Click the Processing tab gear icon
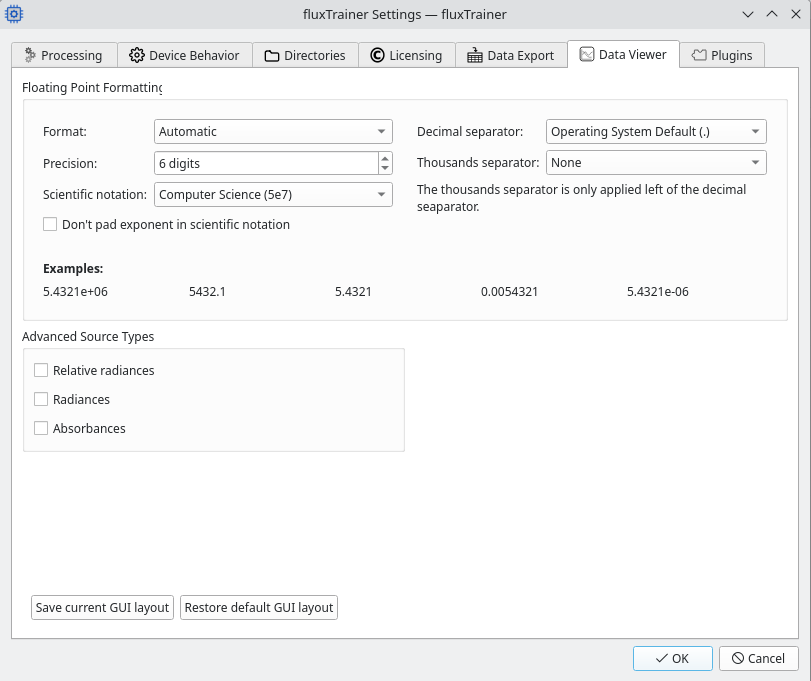The width and height of the screenshot is (811, 681). point(30,55)
